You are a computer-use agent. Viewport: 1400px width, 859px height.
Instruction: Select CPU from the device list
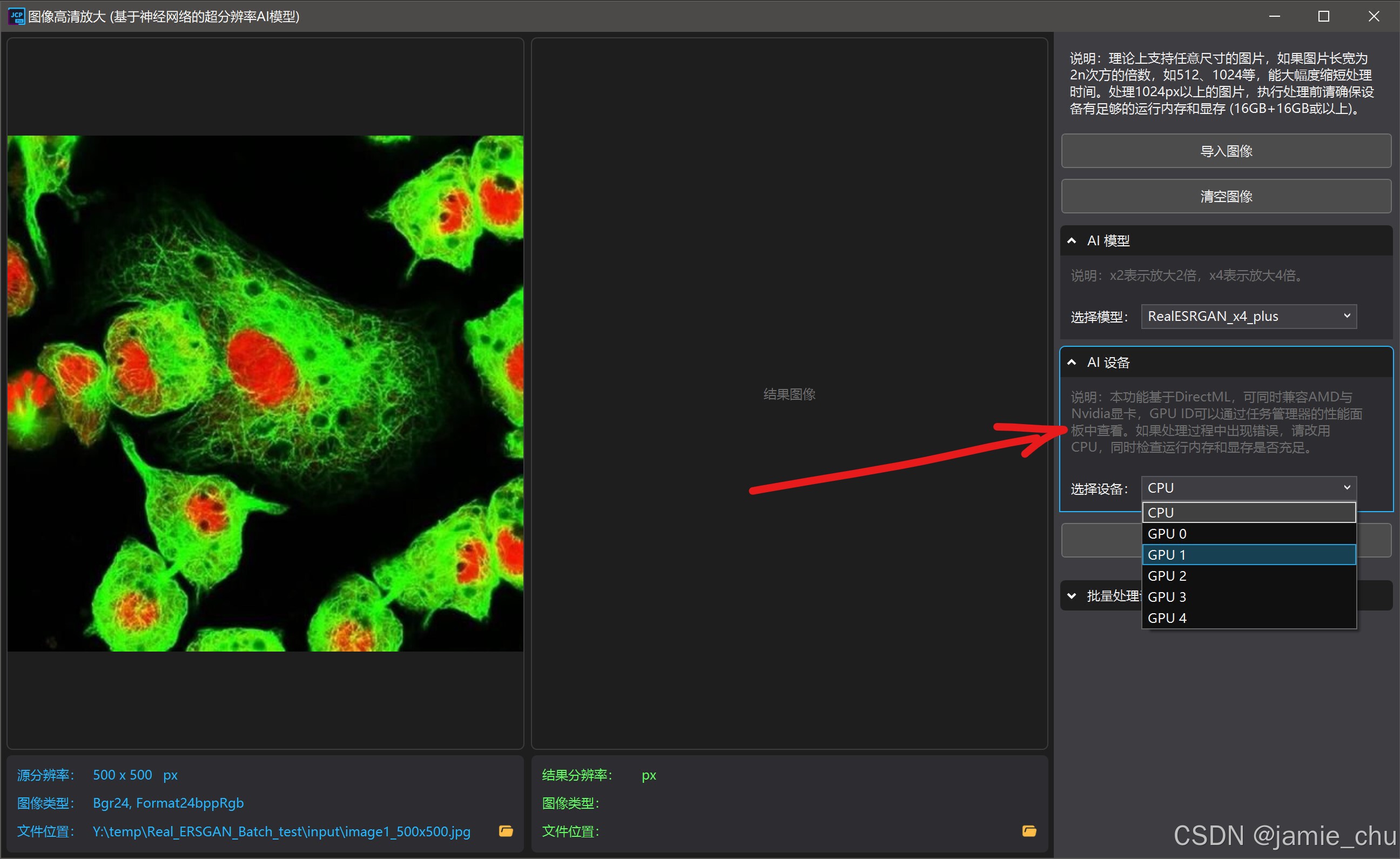click(1248, 512)
